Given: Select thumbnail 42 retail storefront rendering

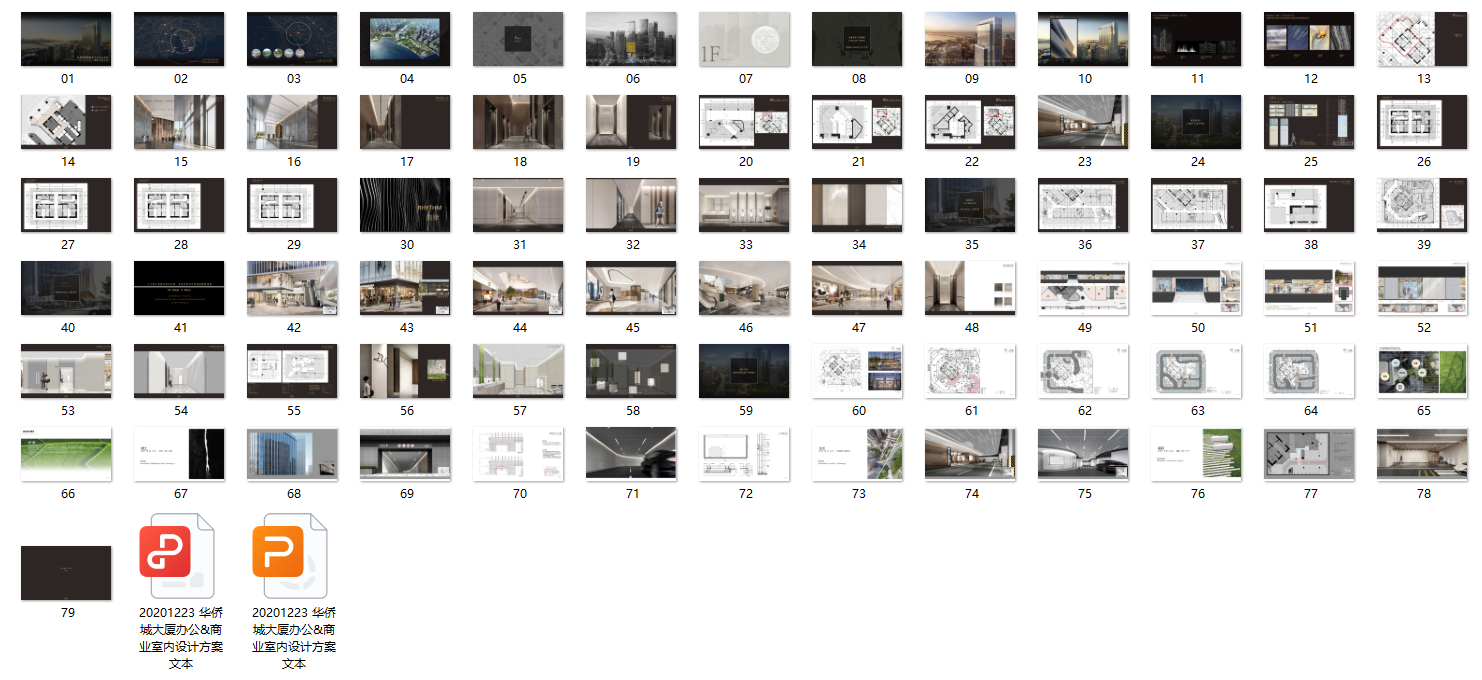Looking at the screenshot, I should (x=293, y=288).
